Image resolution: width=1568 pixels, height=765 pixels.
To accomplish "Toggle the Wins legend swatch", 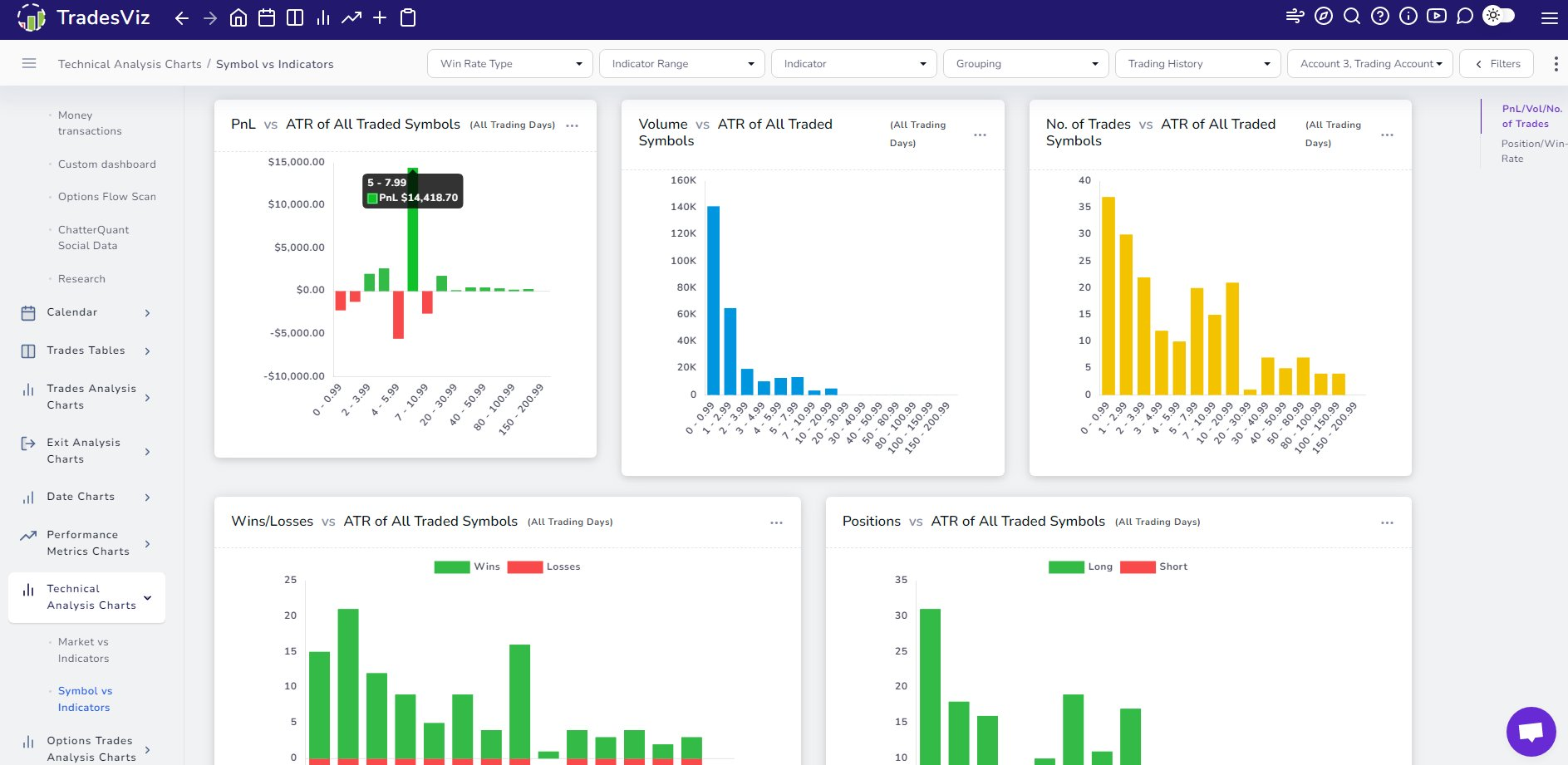I will coord(452,567).
